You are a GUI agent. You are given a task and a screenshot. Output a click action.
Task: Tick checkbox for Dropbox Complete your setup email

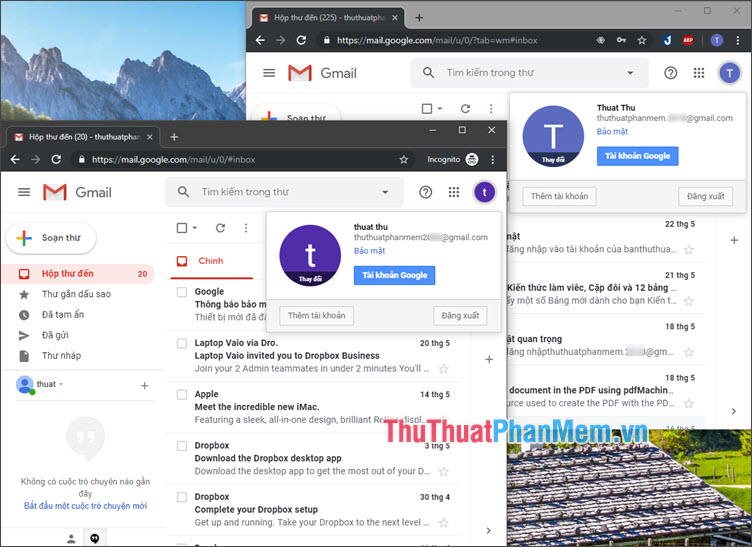point(182,497)
